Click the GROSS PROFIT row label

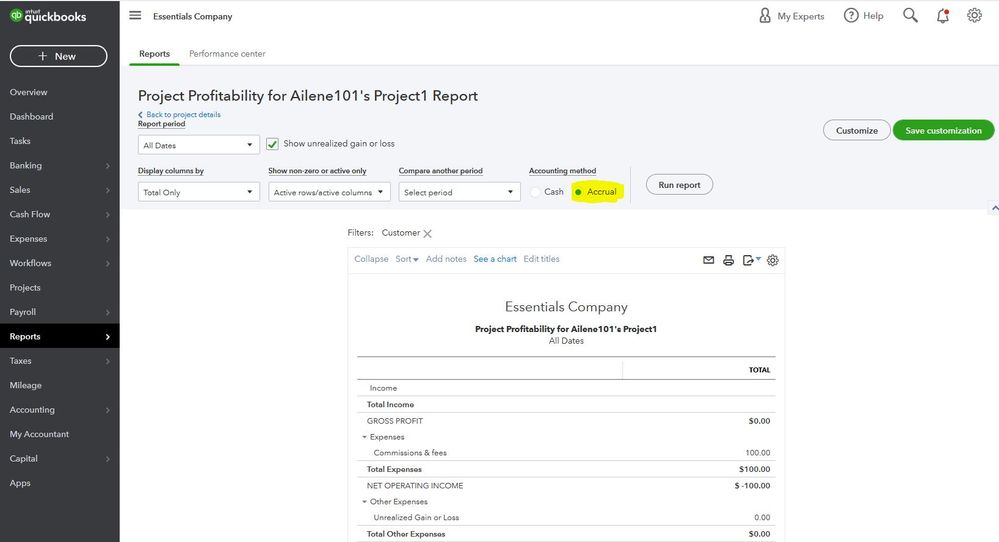394,421
